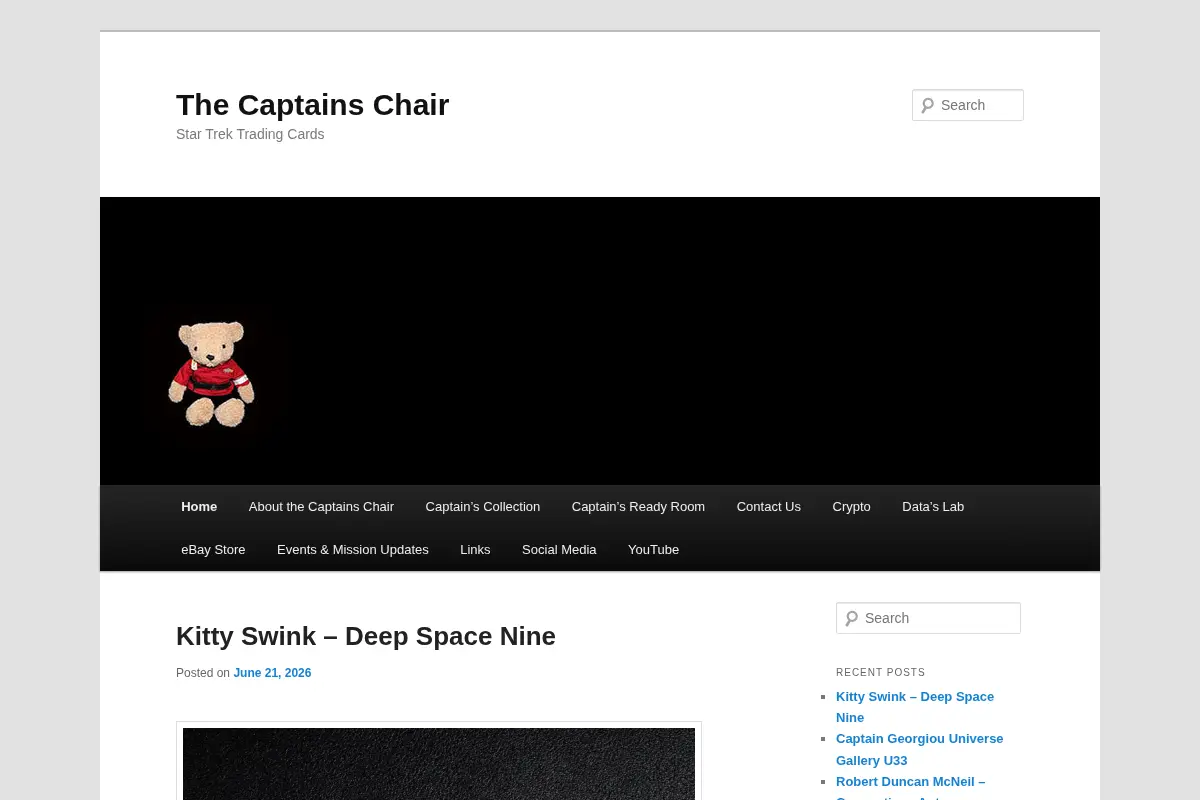1200x800 pixels.
Task: Open the YouTube menu item
Action: click(x=653, y=550)
